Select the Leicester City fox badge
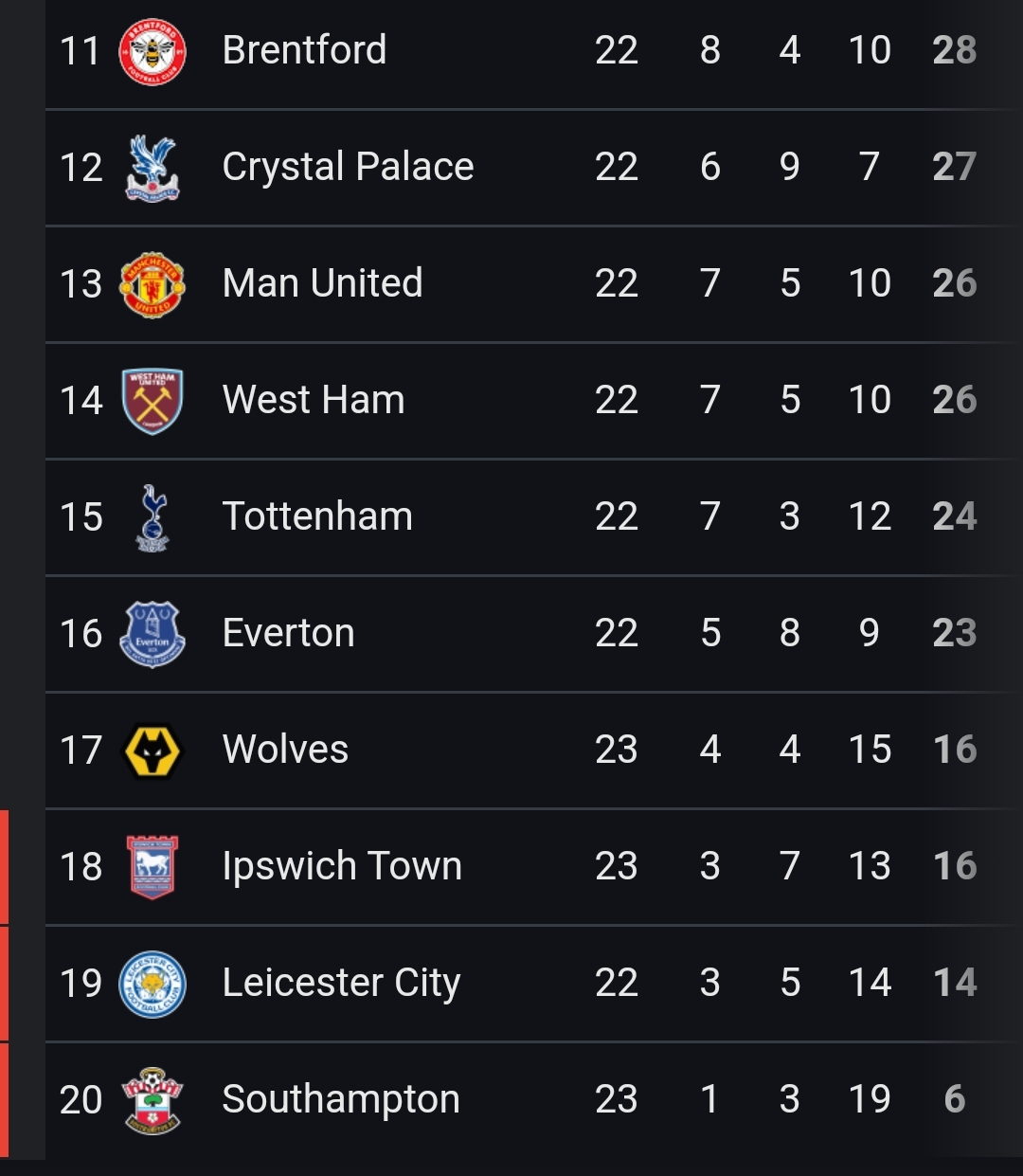This screenshot has height=1176, width=1023. 153,984
